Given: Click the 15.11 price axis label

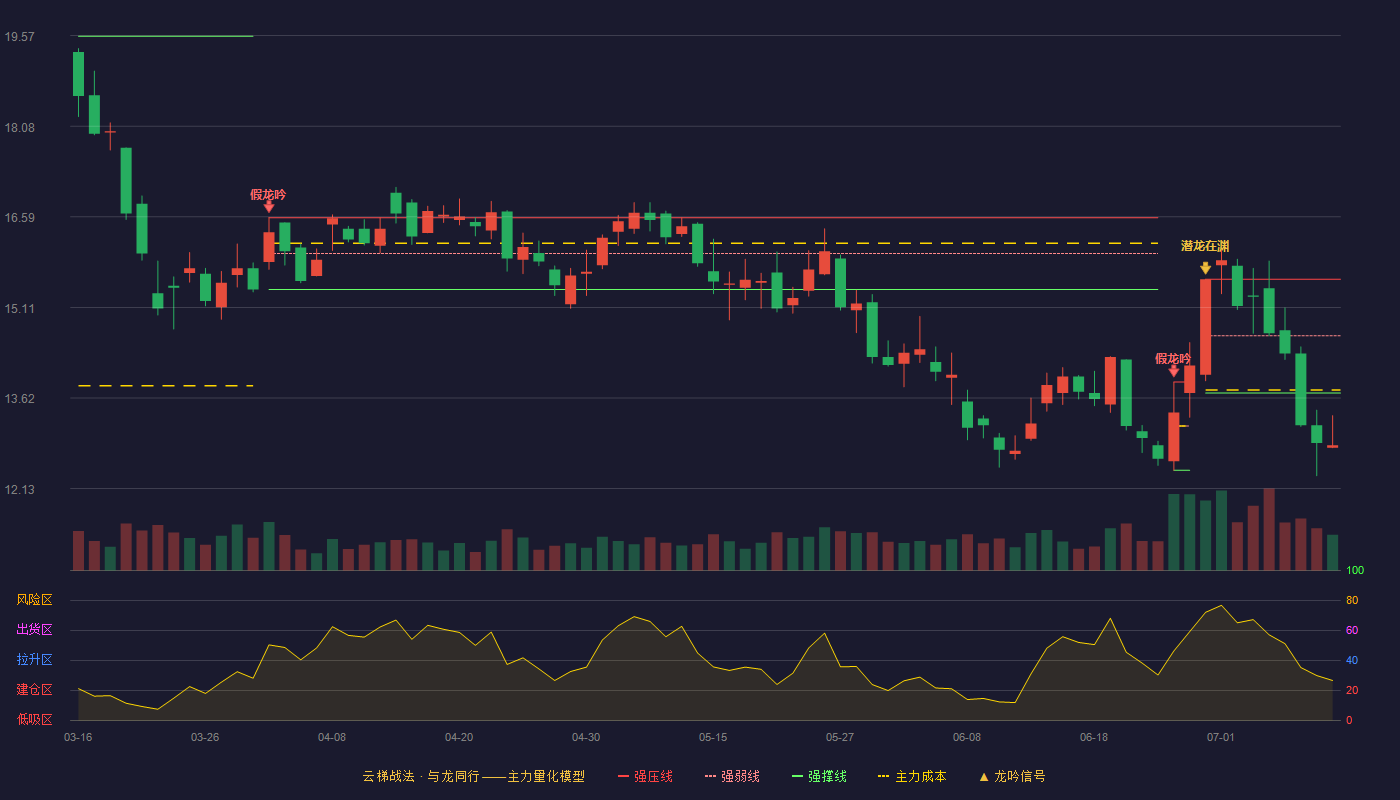Looking at the screenshot, I should (19, 309).
